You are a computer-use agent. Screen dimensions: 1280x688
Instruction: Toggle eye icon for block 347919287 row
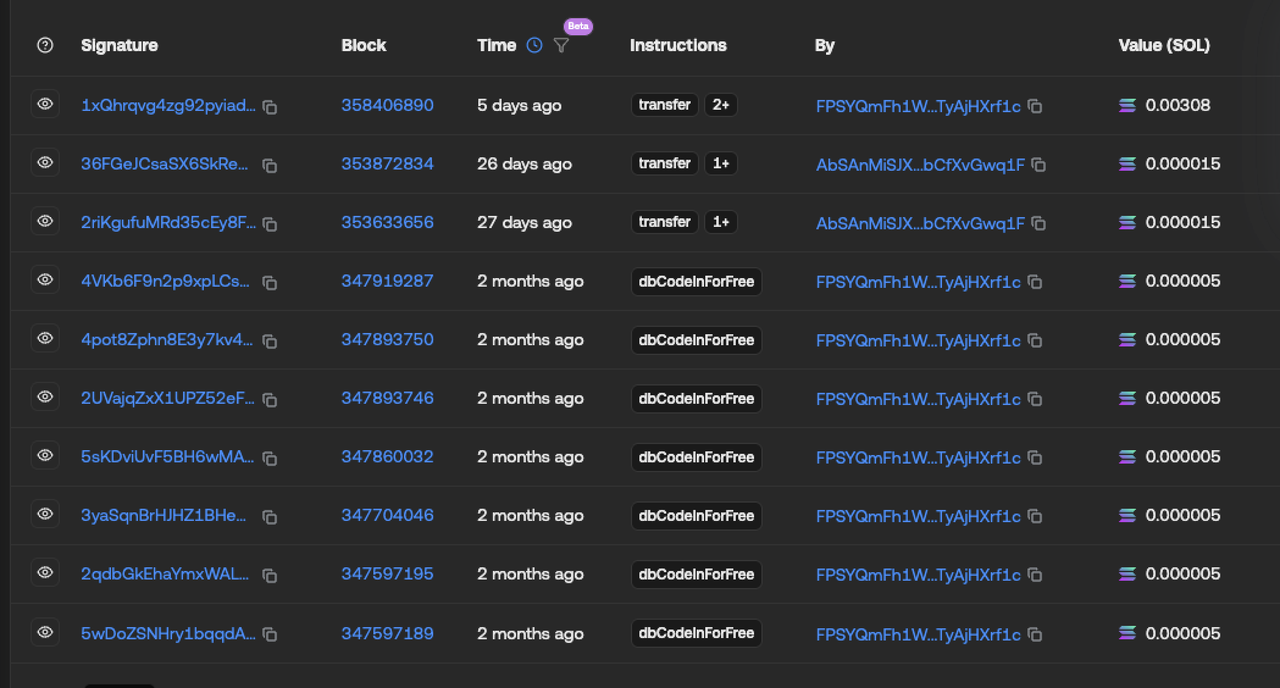click(45, 280)
